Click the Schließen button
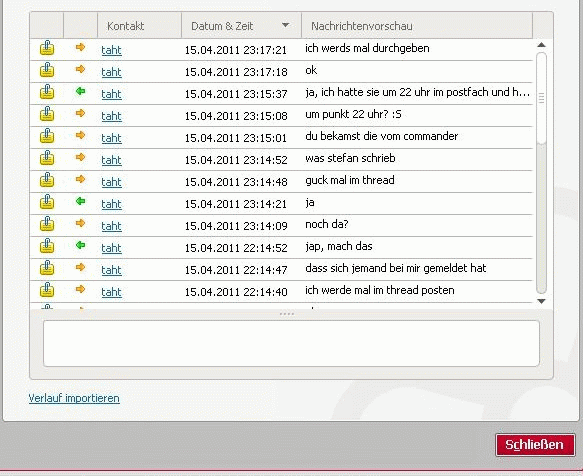The width and height of the screenshot is (583, 476). point(535,444)
